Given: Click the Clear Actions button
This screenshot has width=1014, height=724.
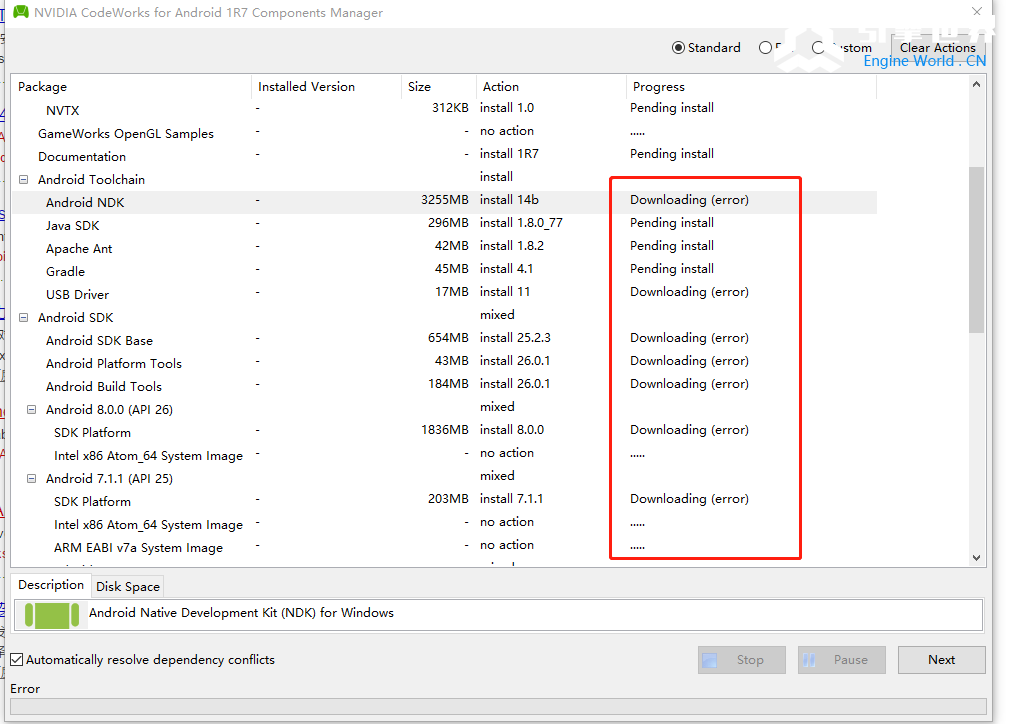Looking at the screenshot, I should click(937, 48).
